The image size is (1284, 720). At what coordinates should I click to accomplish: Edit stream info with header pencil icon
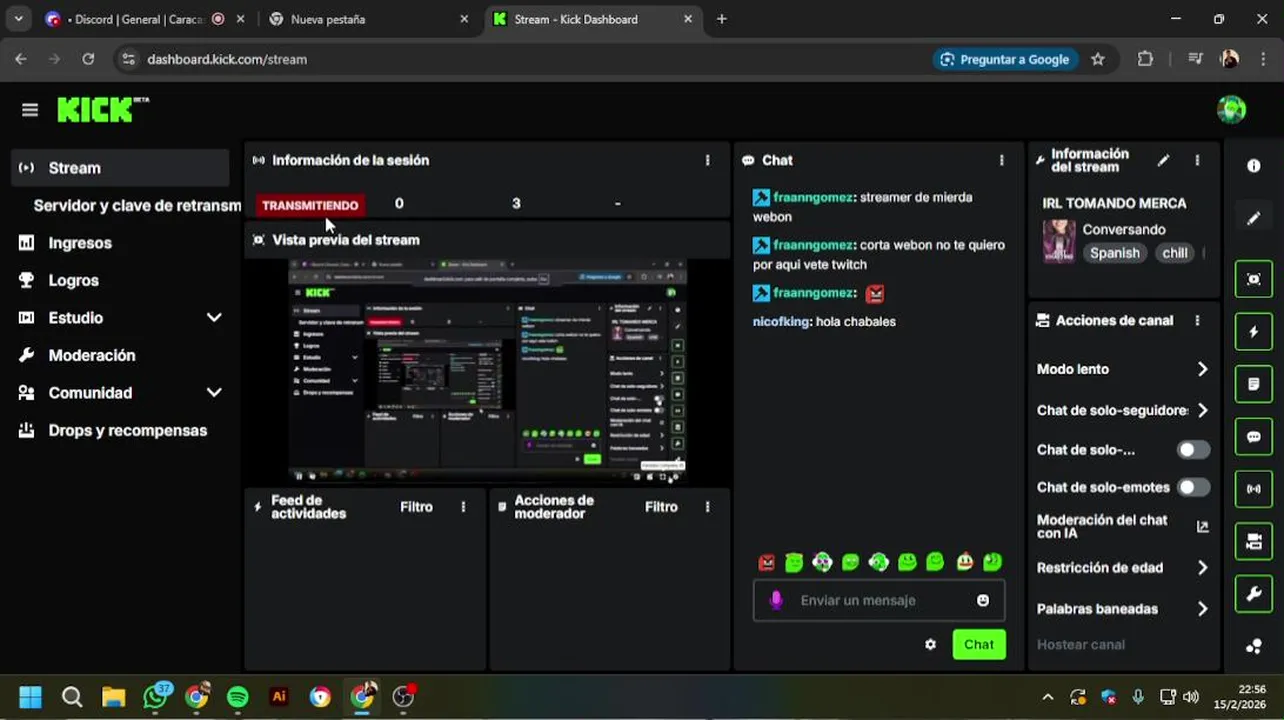click(x=1163, y=160)
